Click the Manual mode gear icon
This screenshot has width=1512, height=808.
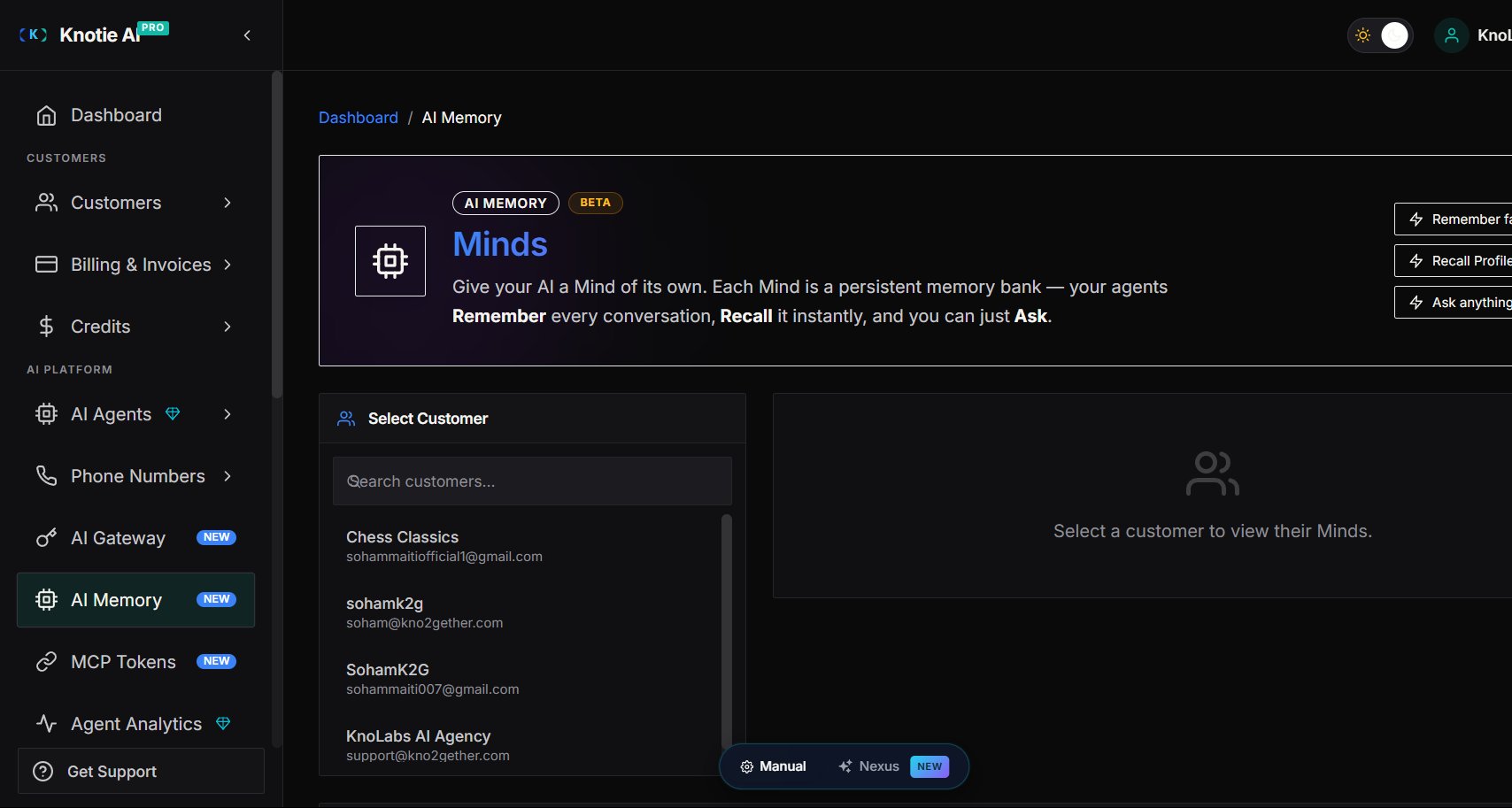(746, 766)
